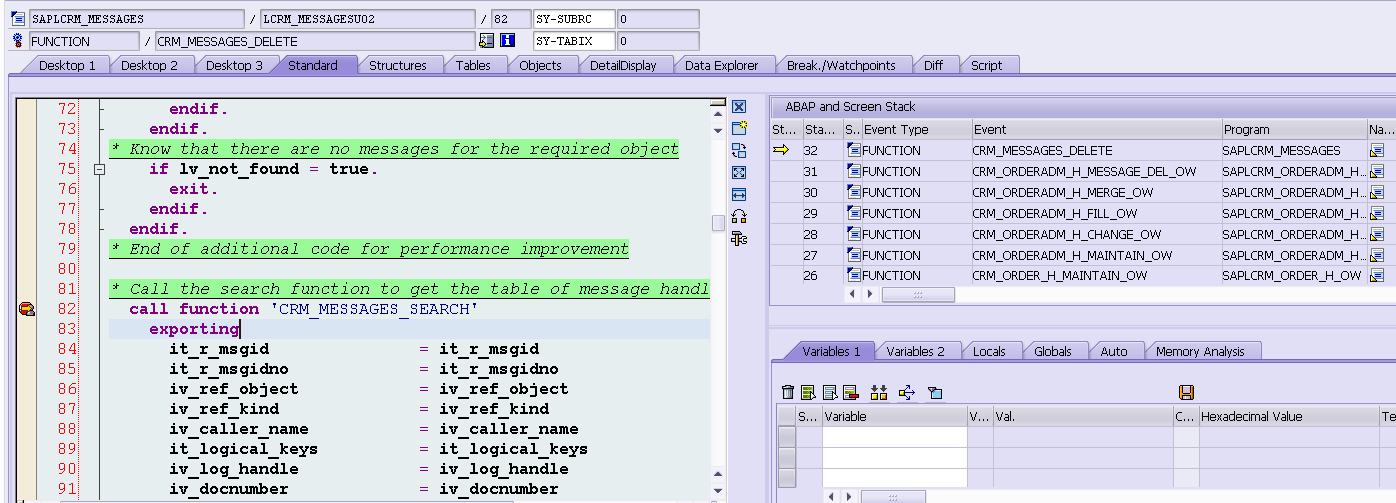Switch to the Desktop 2 tab

(150, 65)
